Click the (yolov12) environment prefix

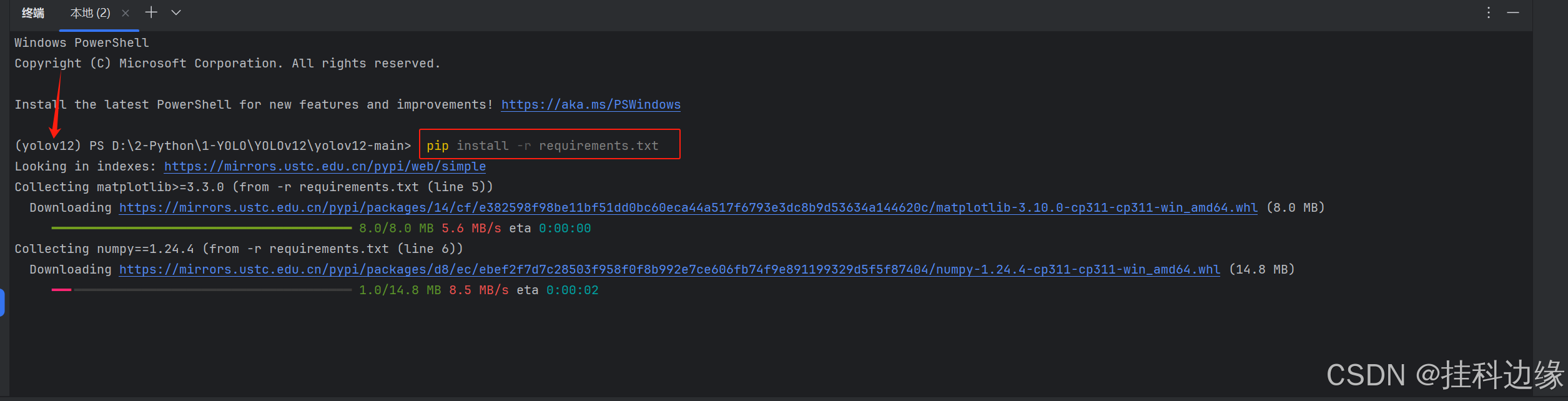48,146
